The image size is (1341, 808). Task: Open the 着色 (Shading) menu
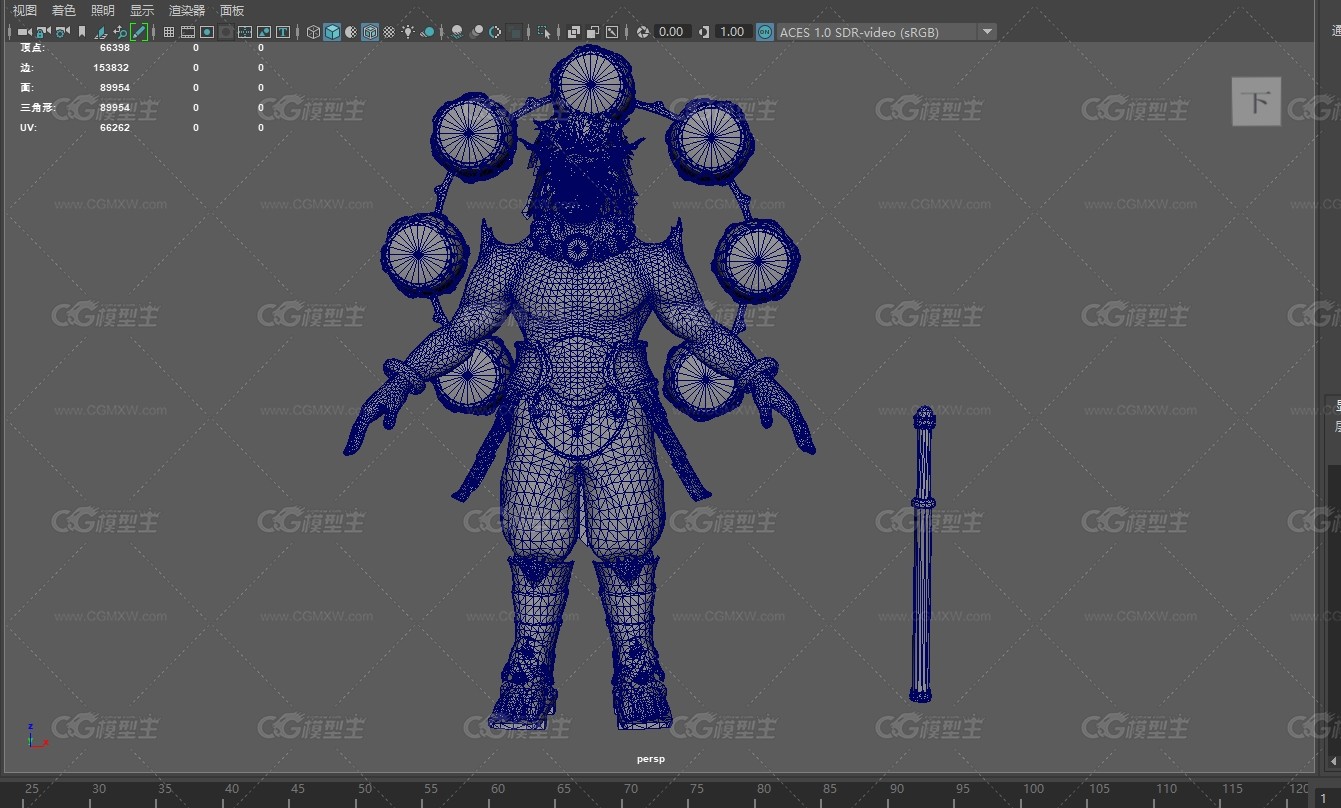pyautogui.click(x=63, y=10)
